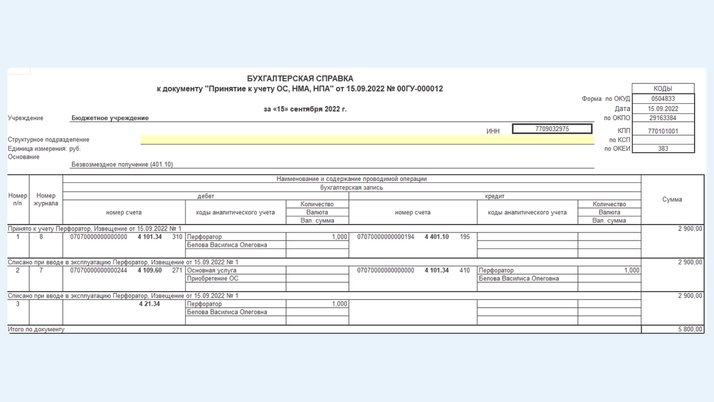Click the 'дебет' header

pos(205,196)
